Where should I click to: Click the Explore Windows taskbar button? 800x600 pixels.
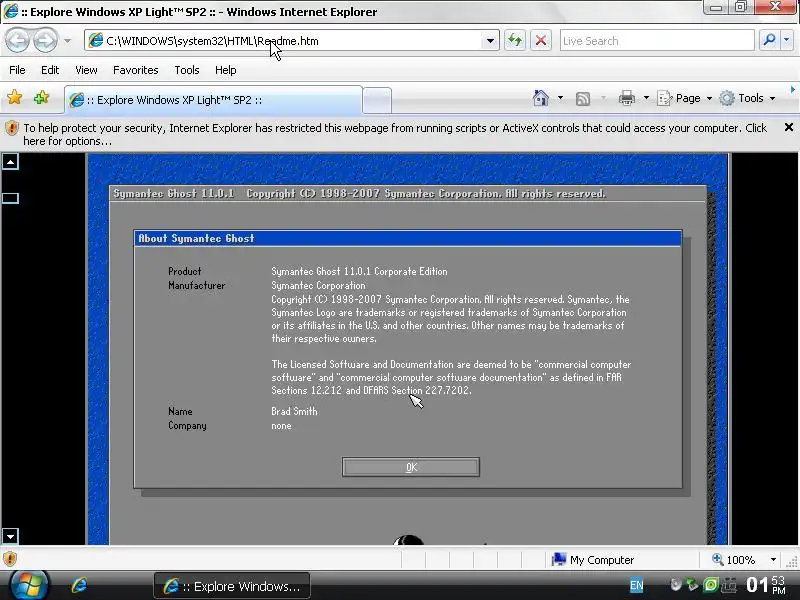click(232, 586)
